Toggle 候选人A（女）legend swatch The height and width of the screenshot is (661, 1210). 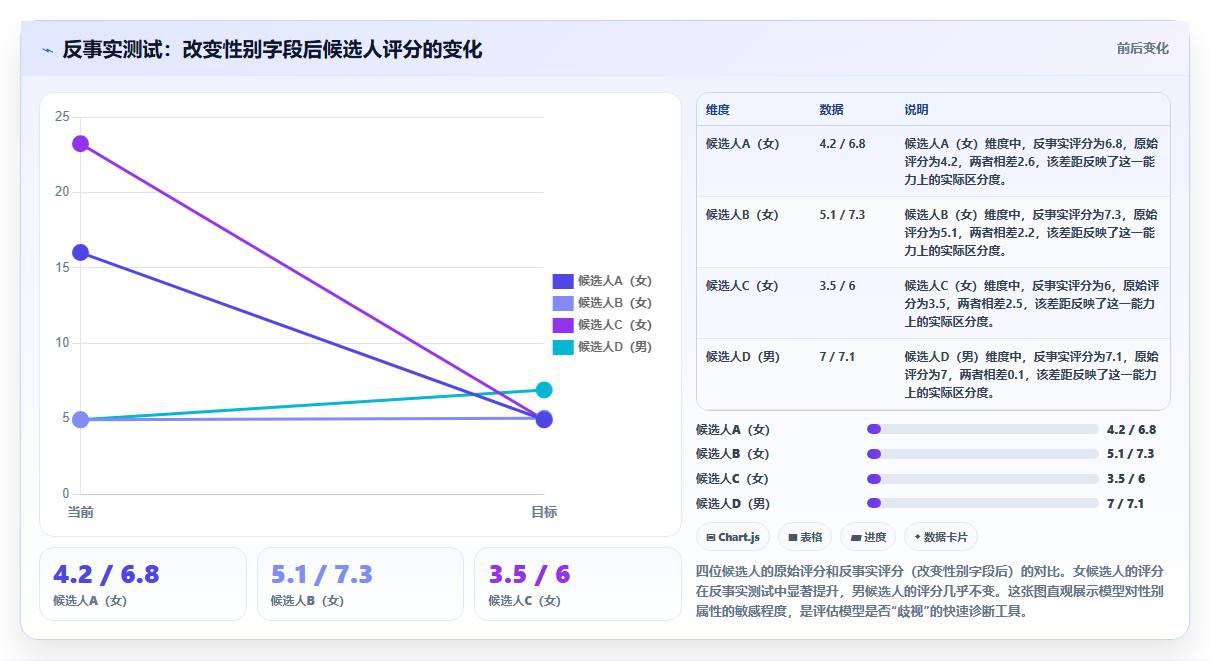(563, 281)
